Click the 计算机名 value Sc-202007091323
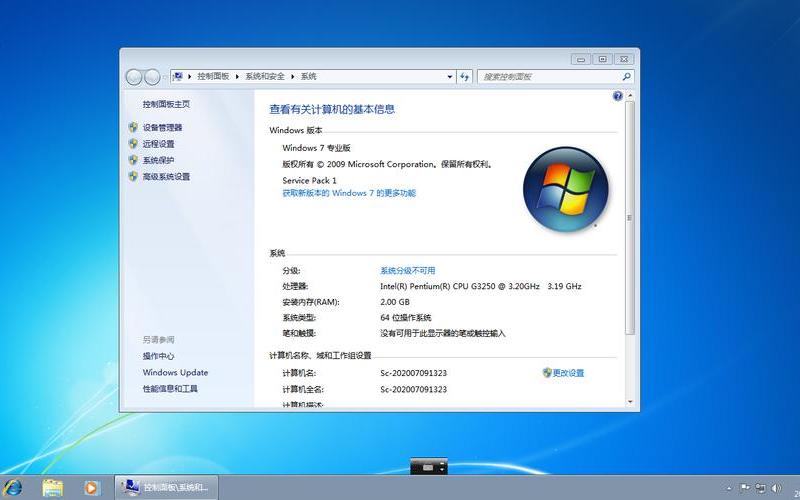Image resolution: width=800 pixels, height=500 pixels. [x=413, y=373]
